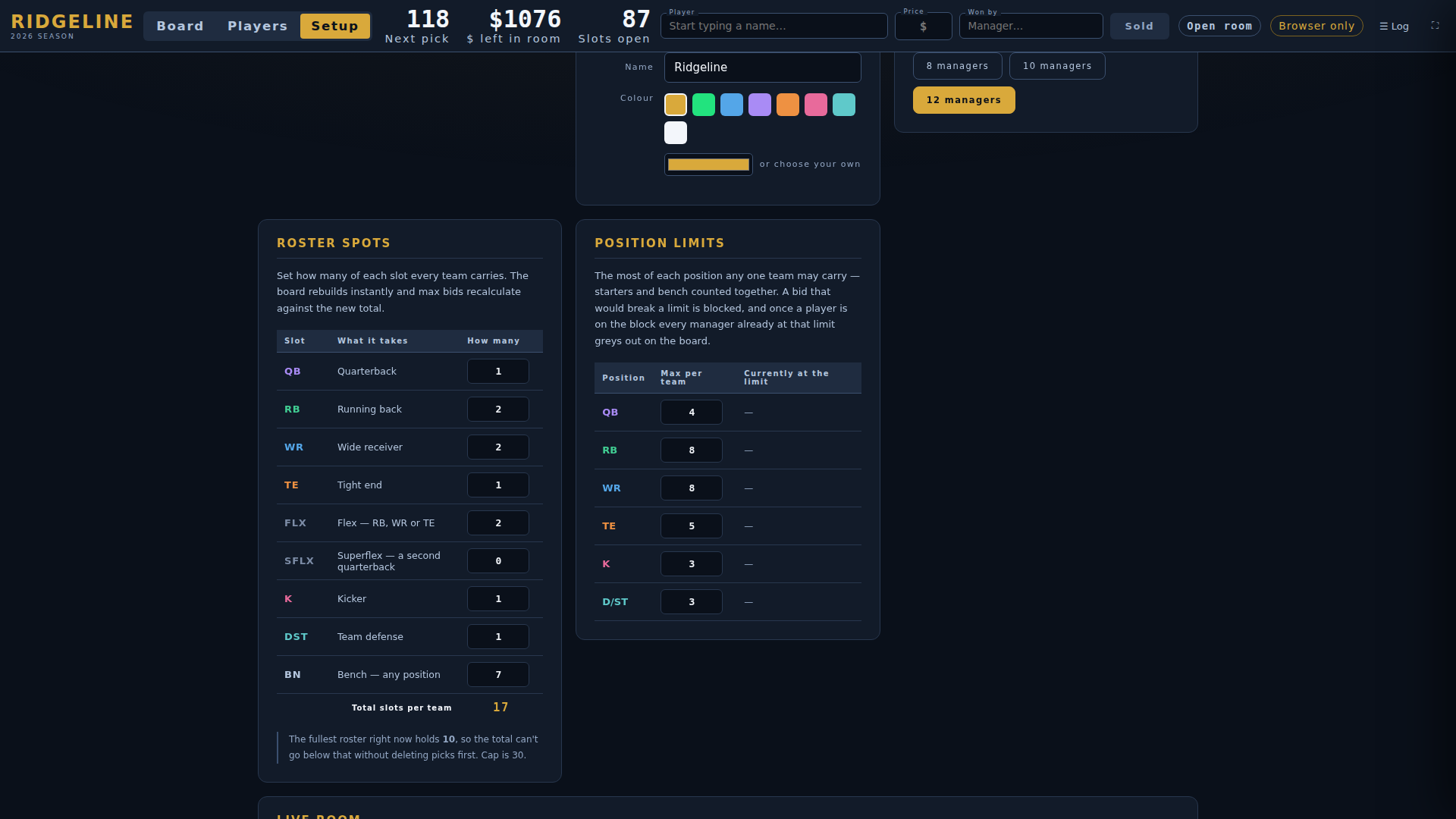Click the $1076 left in room figure
1456x819 pixels.
pos(525,19)
